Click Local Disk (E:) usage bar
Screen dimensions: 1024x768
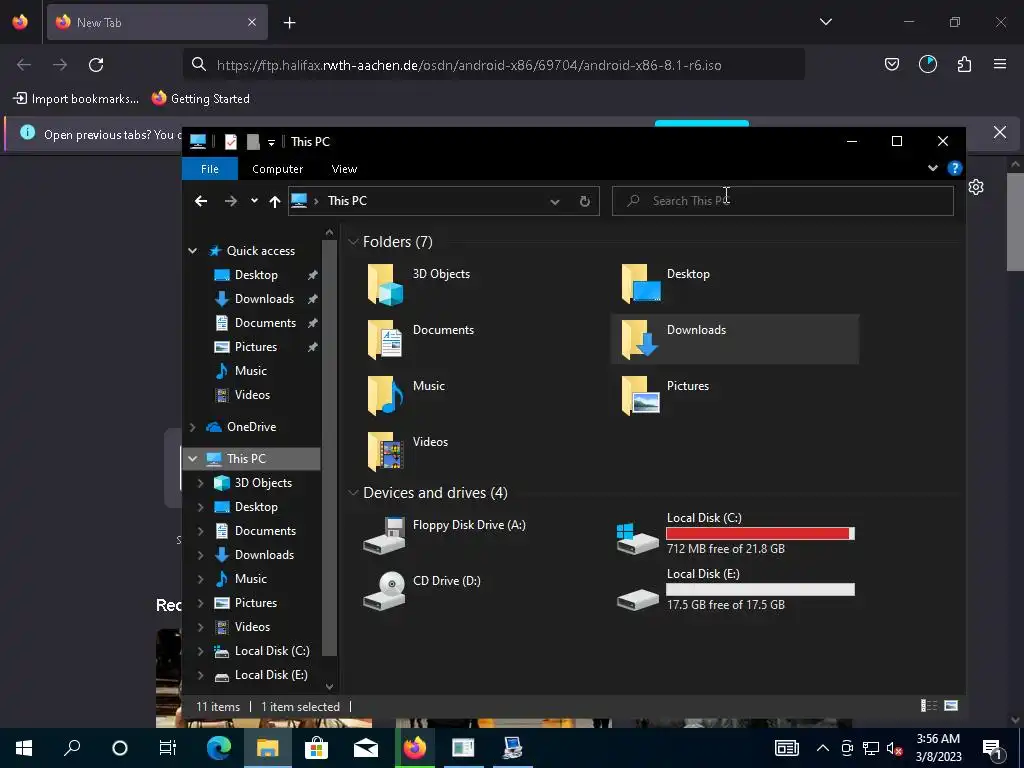point(760,590)
